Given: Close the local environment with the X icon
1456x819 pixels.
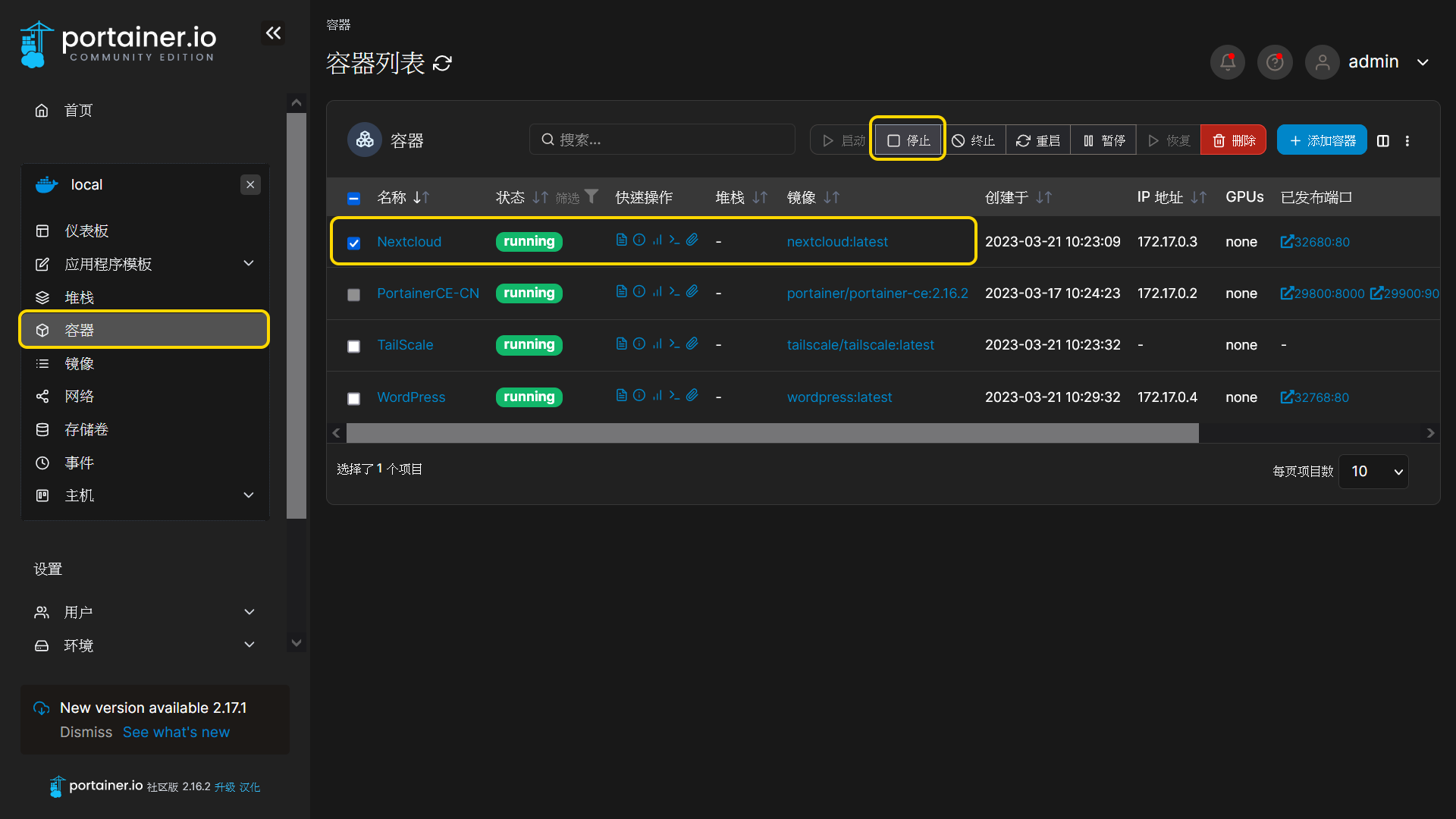Looking at the screenshot, I should (x=250, y=184).
